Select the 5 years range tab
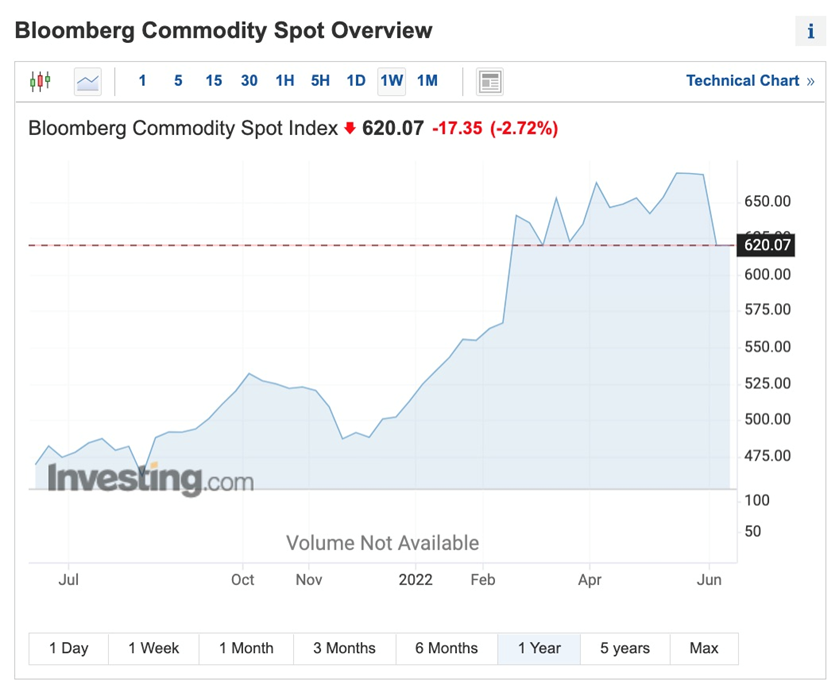 (x=625, y=648)
